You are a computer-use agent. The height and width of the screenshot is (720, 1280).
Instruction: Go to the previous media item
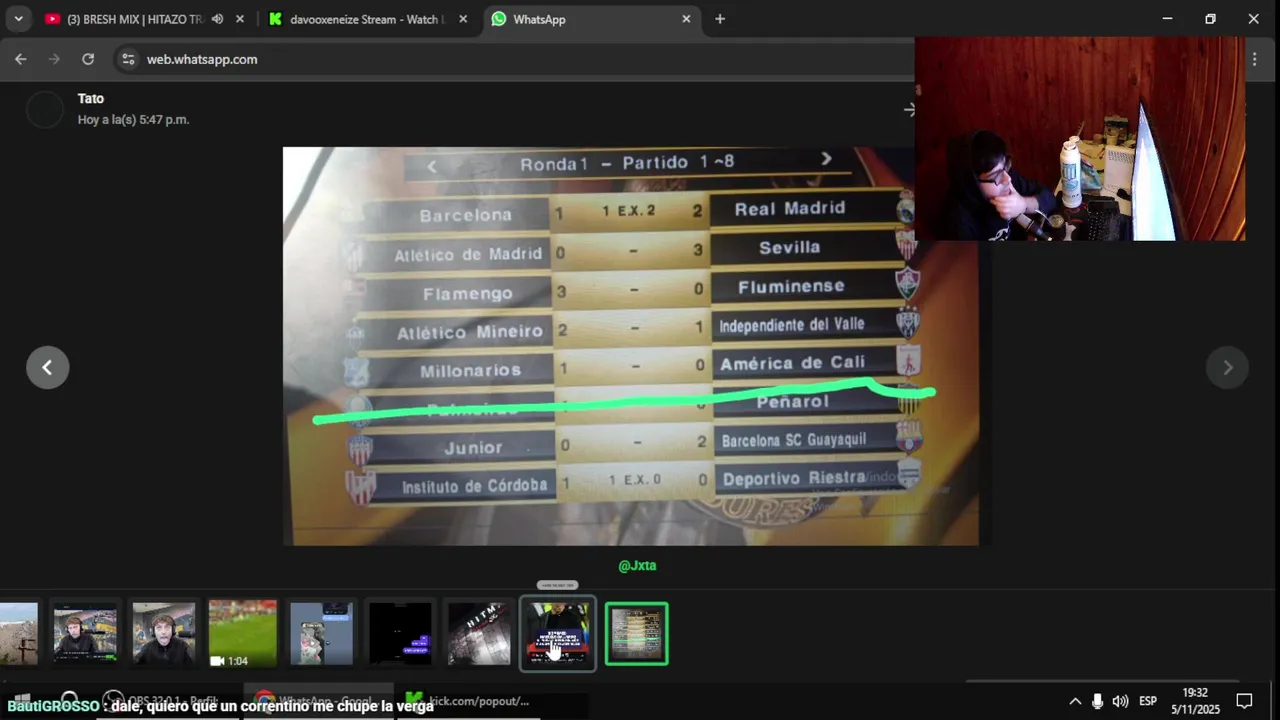[x=47, y=367]
